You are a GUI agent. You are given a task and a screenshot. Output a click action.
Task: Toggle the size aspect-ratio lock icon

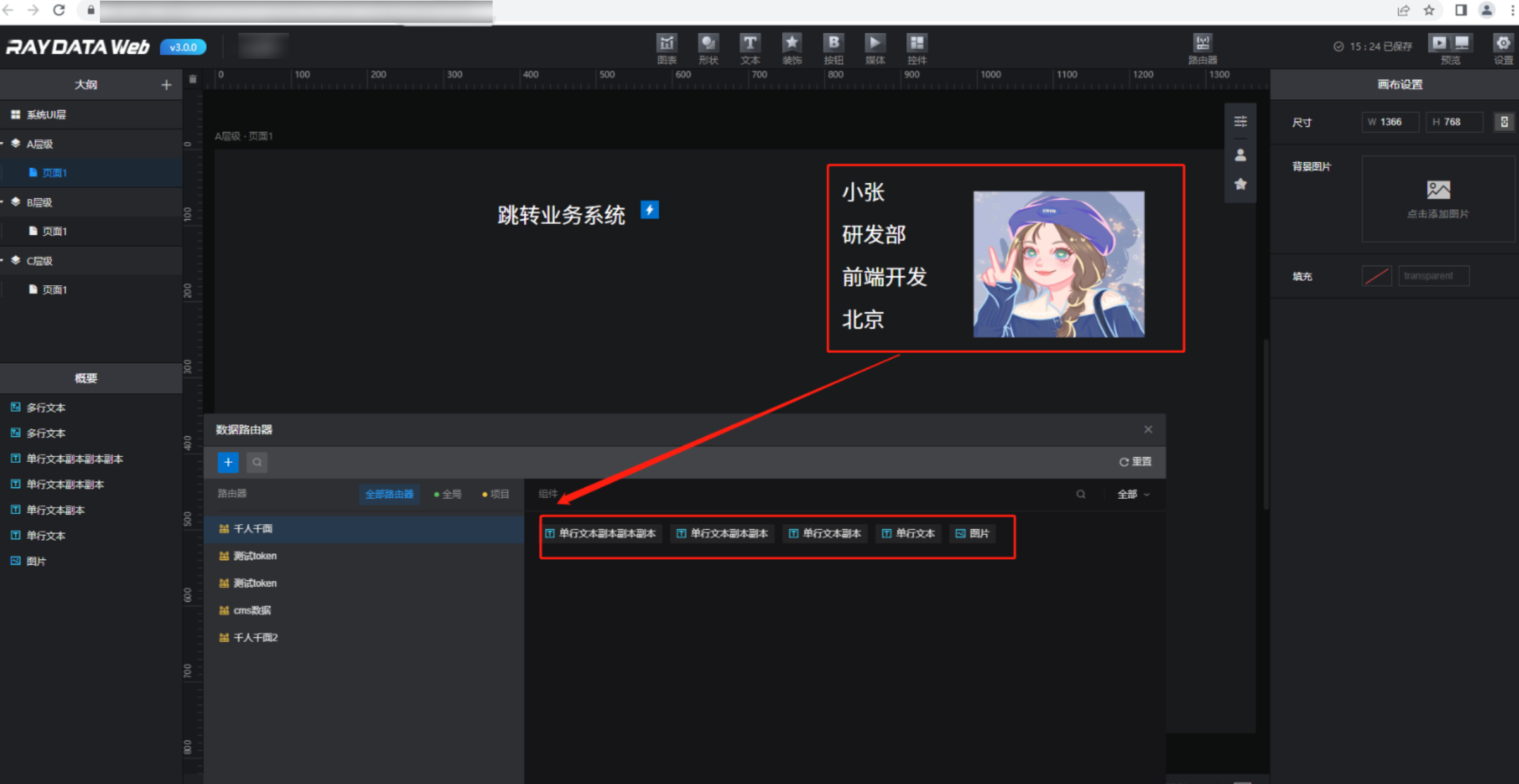(1504, 122)
